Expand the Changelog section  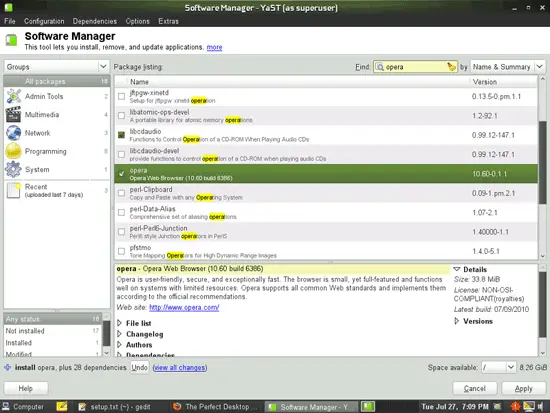pos(119,334)
